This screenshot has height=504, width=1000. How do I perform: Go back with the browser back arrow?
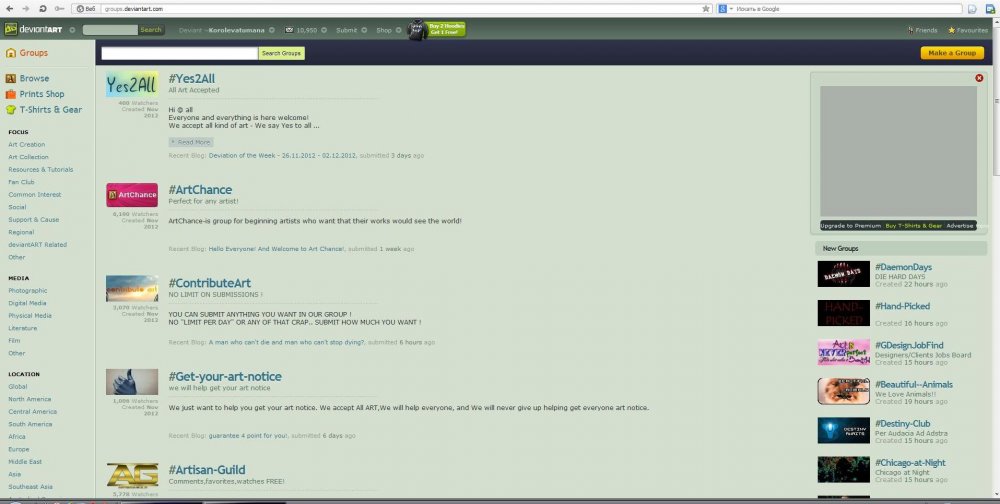click(x=10, y=8)
